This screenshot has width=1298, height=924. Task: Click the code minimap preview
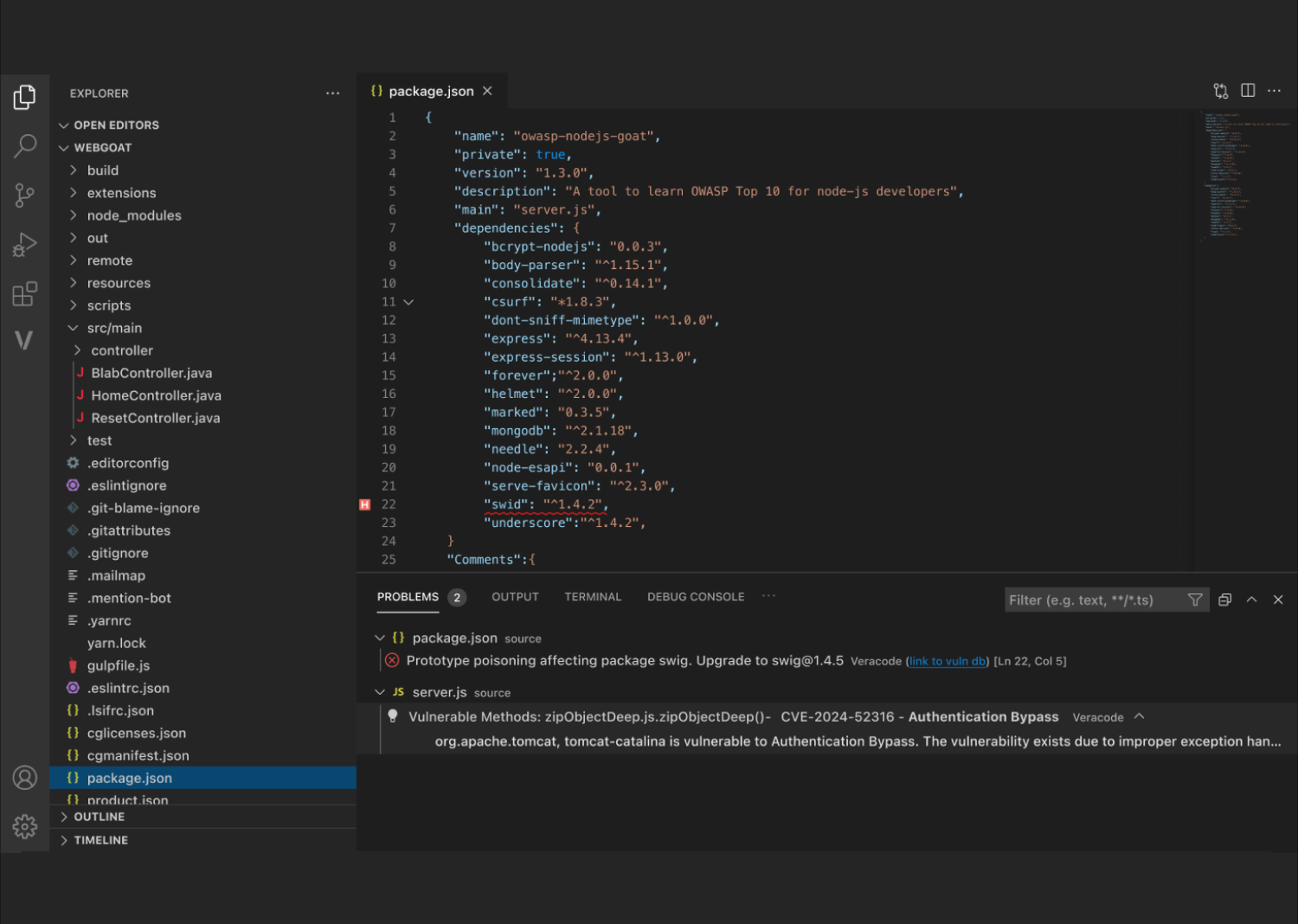click(1244, 176)
